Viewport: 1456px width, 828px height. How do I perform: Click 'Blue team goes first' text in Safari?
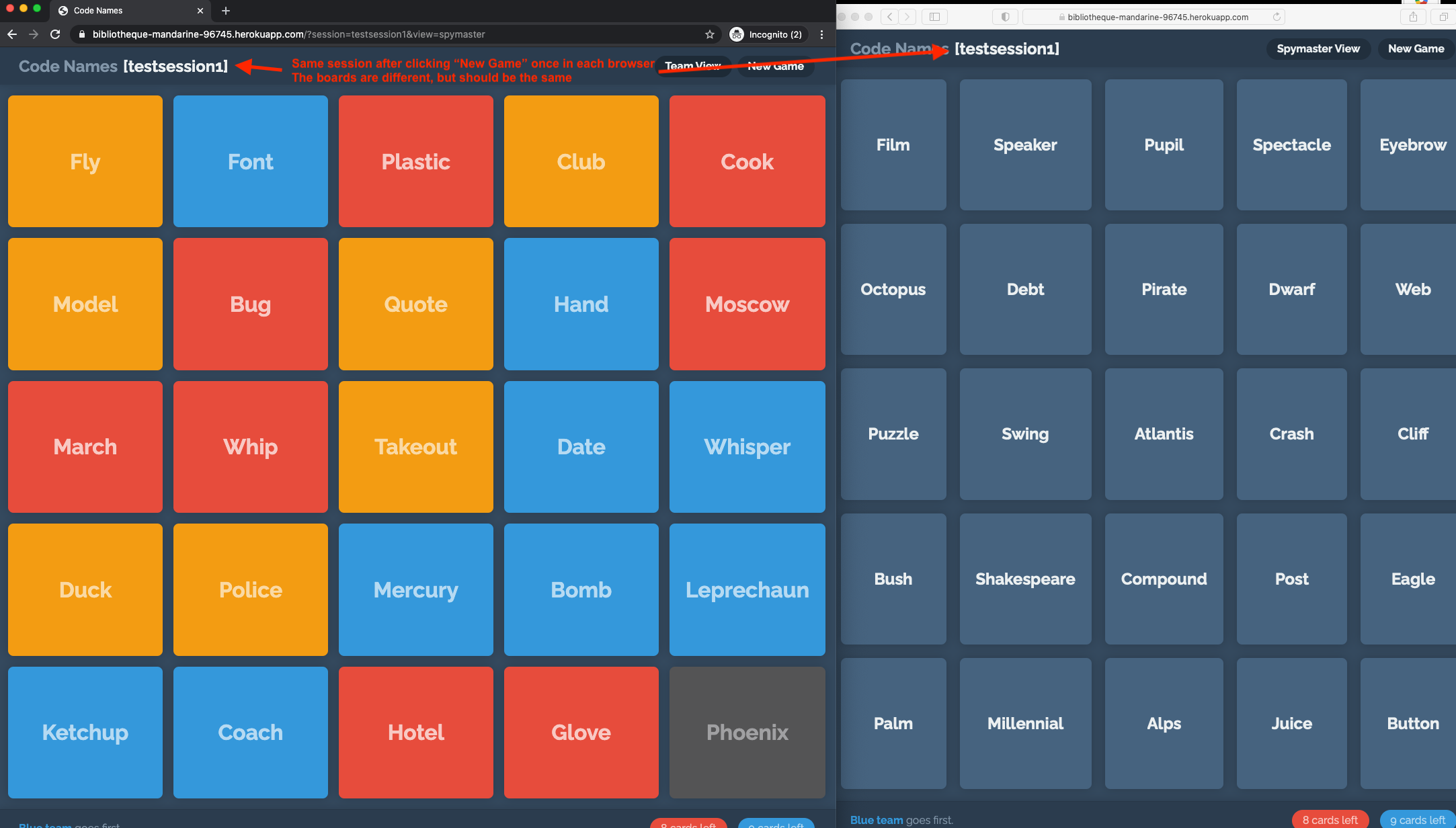click(x=901, y=820)
